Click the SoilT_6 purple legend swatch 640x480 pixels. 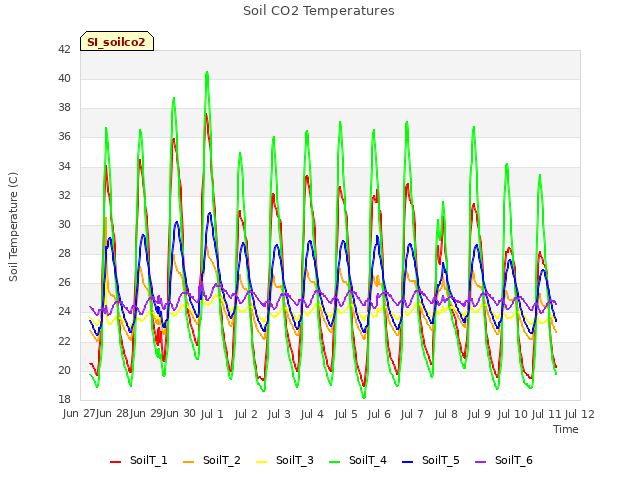pyautogui.click(x=481, y=461)
